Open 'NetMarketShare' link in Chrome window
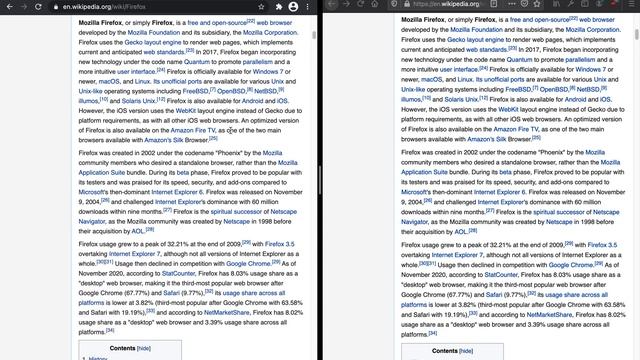This screenshot has height=360, width=640. pos(227,313)
